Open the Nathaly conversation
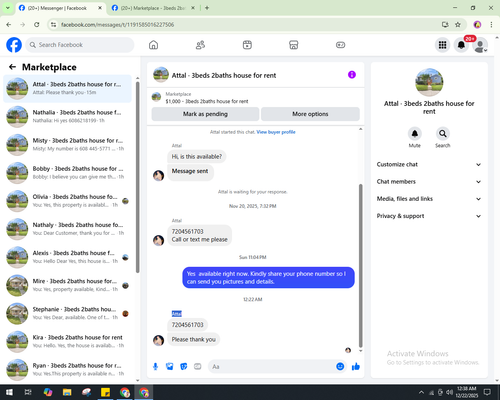Screen dimensions: 500x400 (x=67, y=229)
